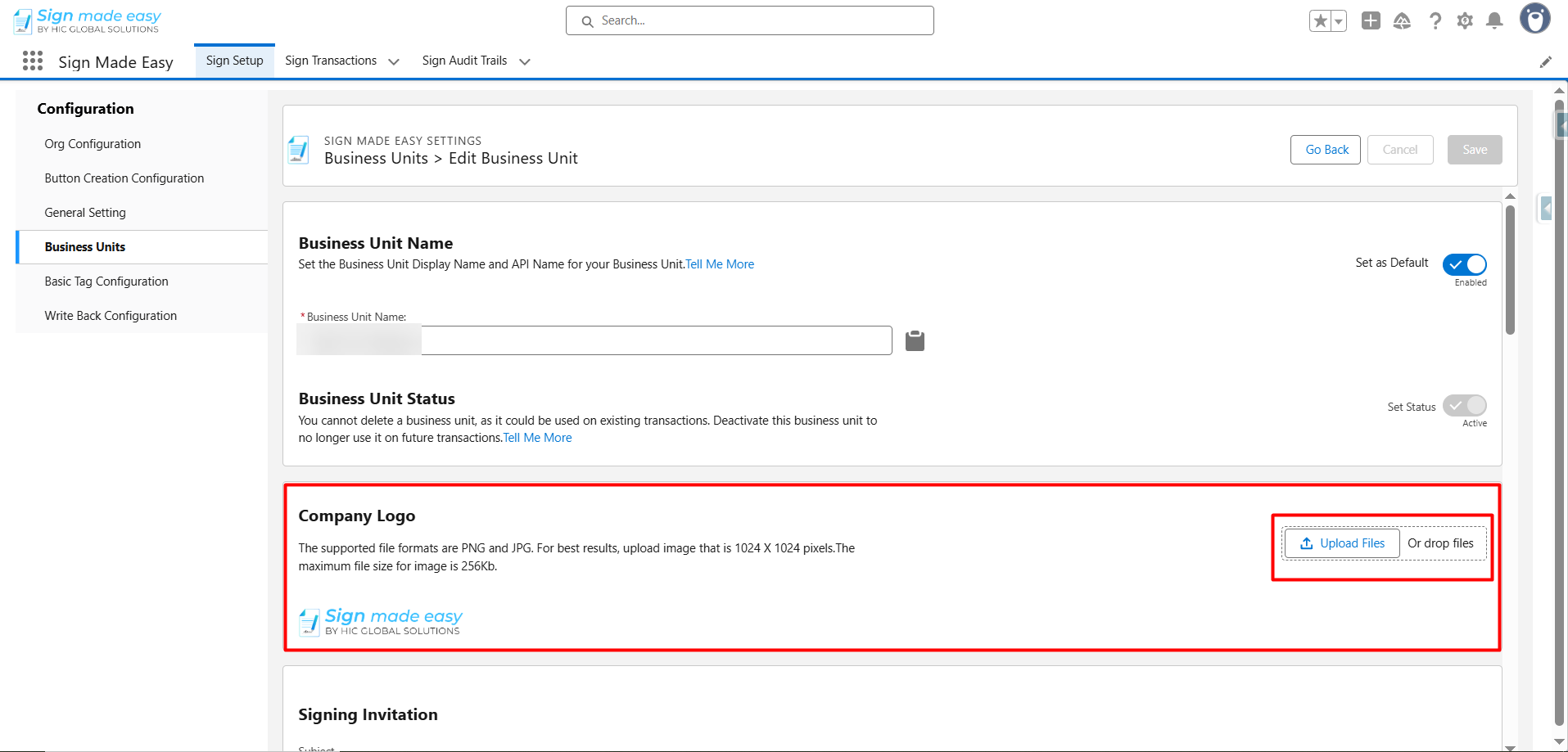Switch to the Sign Setup tab
This screenshot has height=752, width=1568.
tap(234, 61)
